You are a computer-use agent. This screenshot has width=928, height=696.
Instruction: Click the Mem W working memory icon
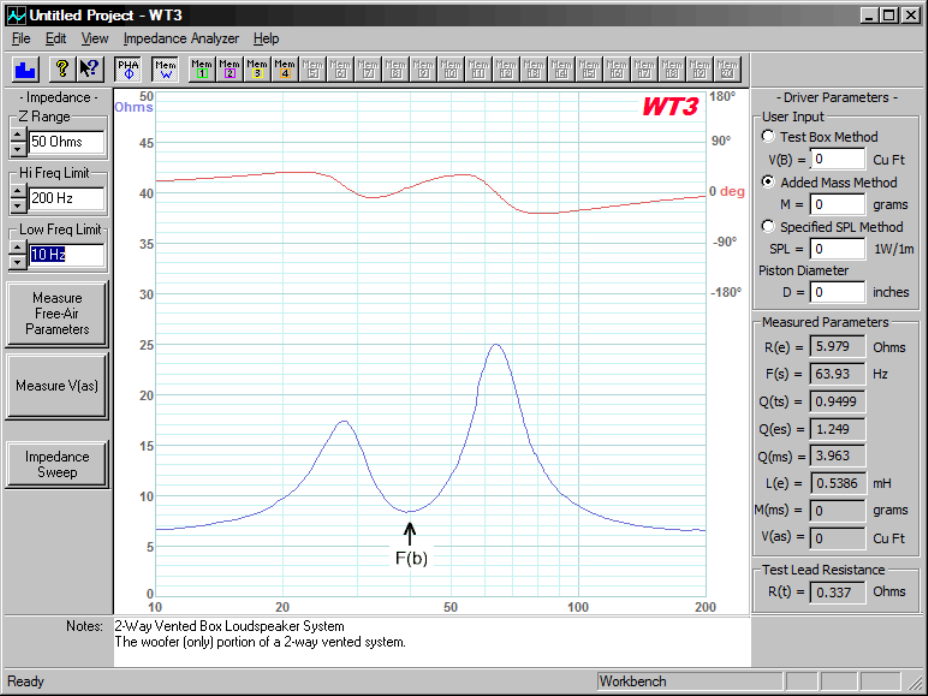166,69
